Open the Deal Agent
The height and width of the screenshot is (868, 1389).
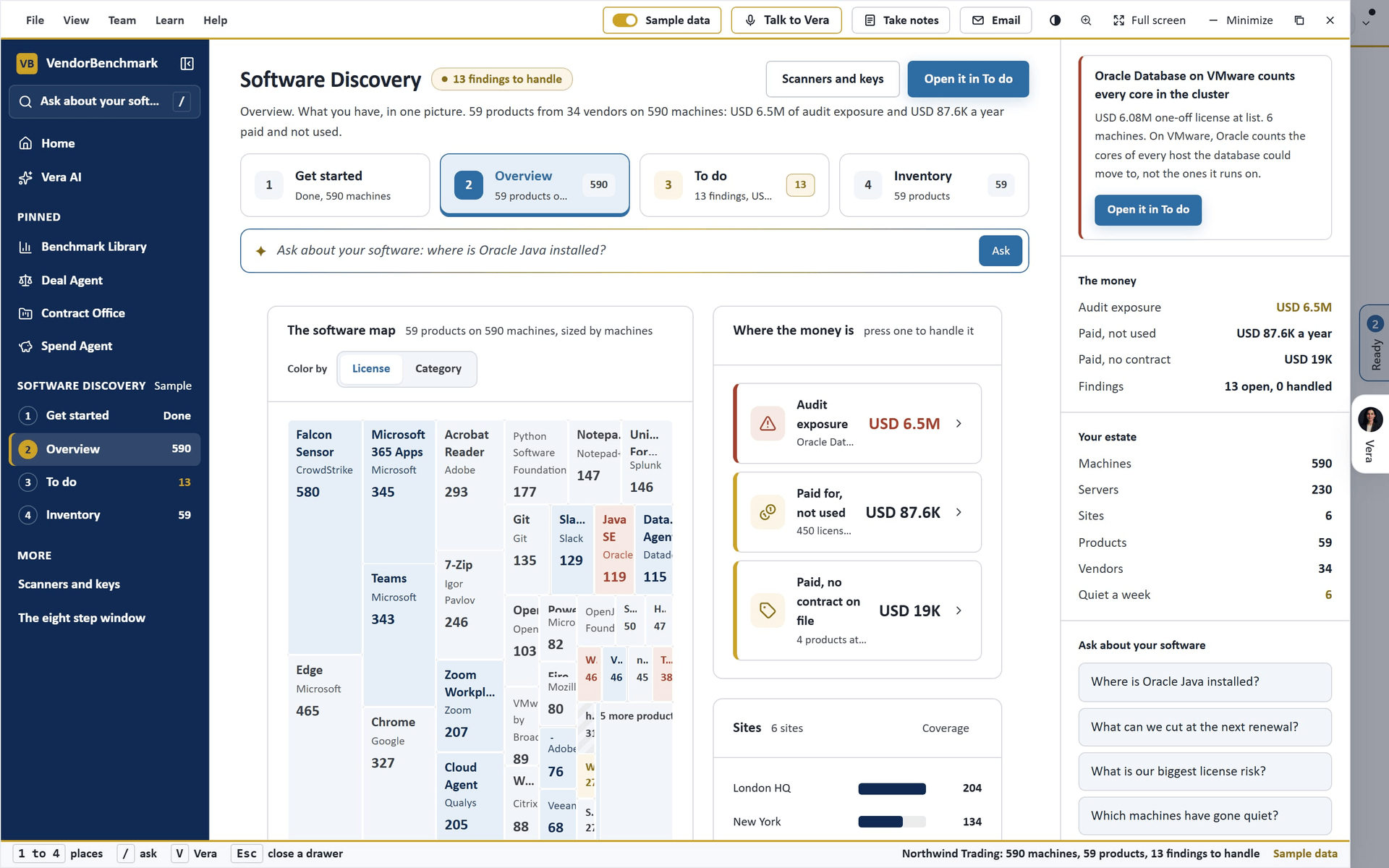[105, 280]
